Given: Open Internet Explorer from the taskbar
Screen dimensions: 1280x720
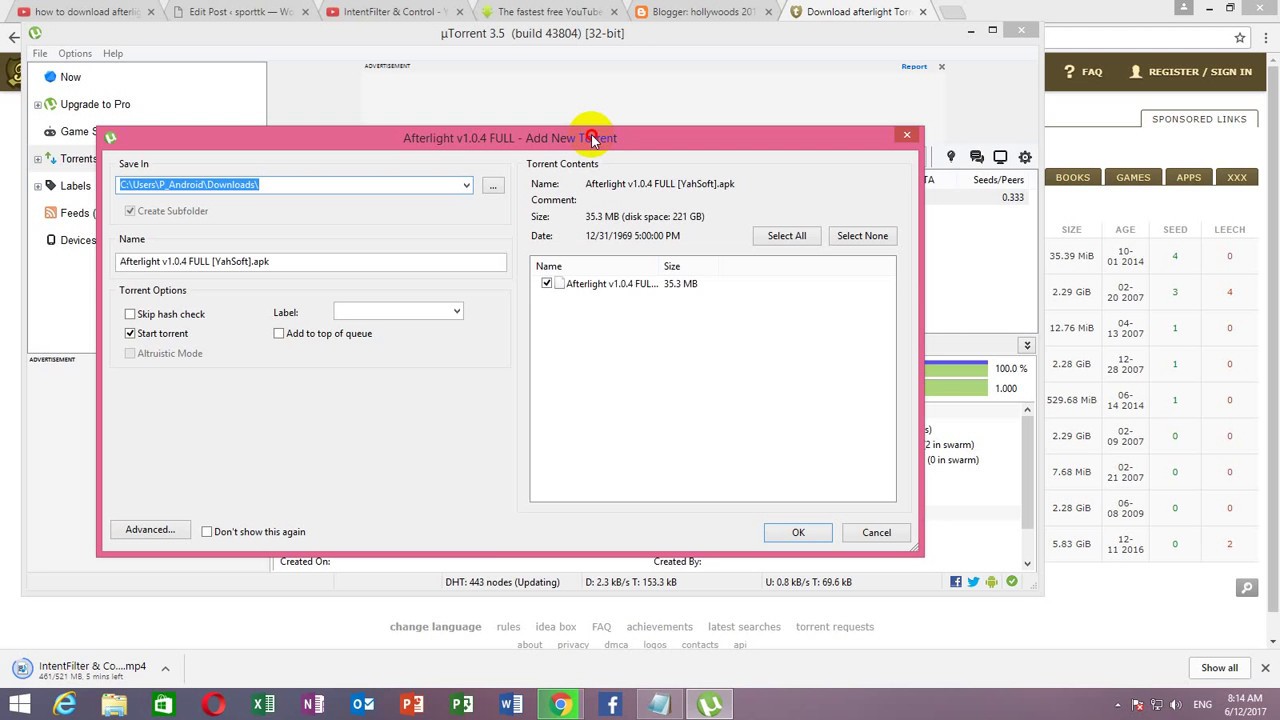Looking at the screenshot, I should (x=64, y=705).
